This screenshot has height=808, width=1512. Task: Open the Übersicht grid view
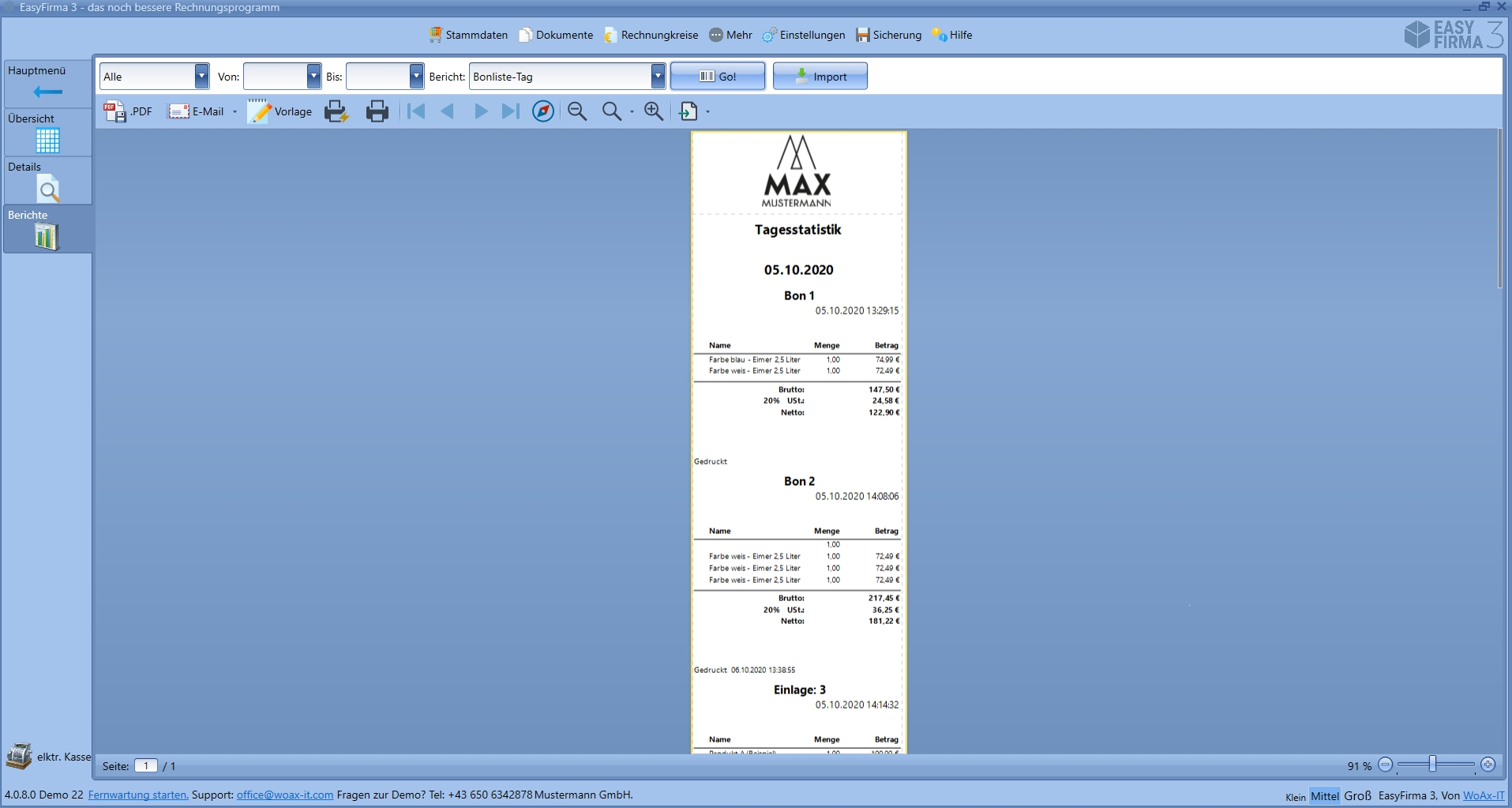point(47,132)
